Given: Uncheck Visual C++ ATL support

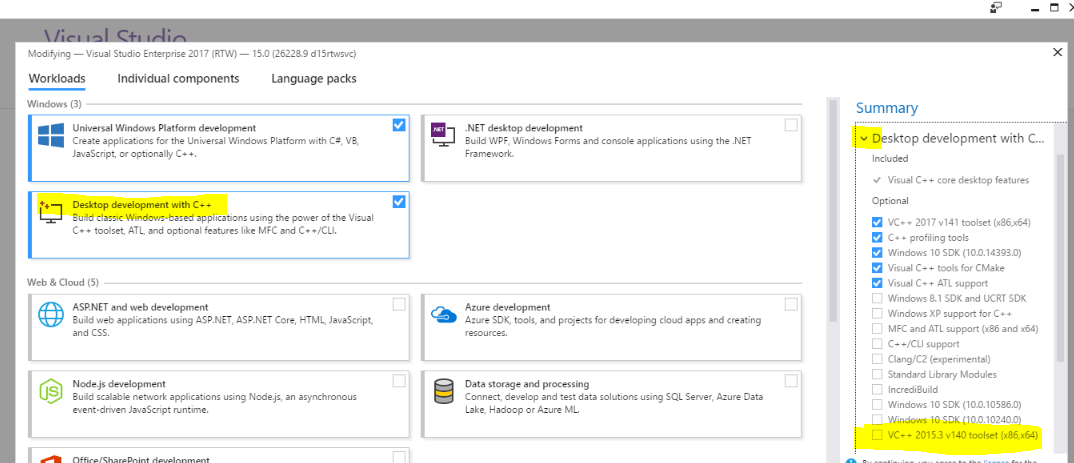Looking at the screenshot, I should pyautogui.click(x=877, y=283).
